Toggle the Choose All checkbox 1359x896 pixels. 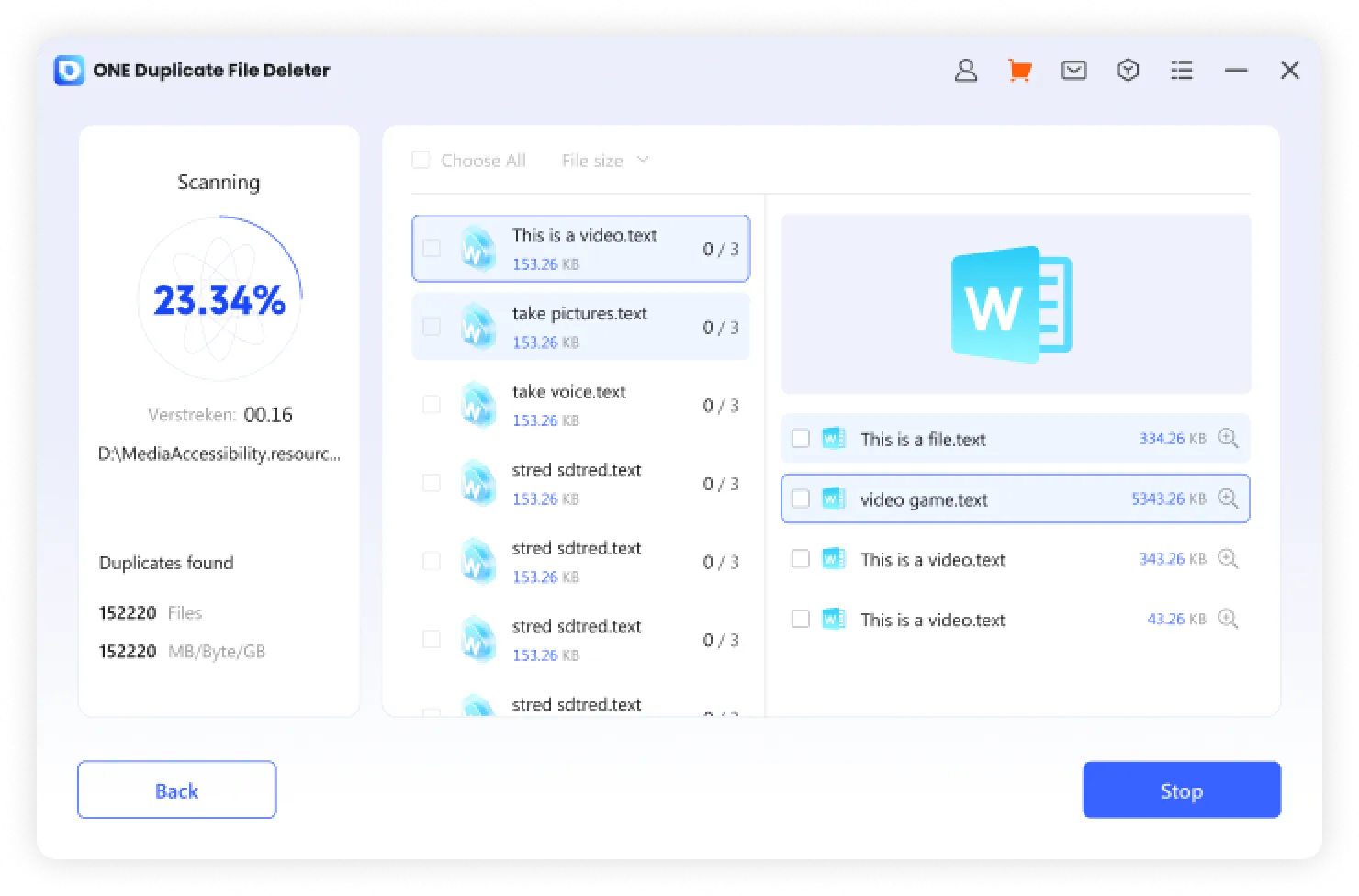pyautogui.click(x=421, y=161)
